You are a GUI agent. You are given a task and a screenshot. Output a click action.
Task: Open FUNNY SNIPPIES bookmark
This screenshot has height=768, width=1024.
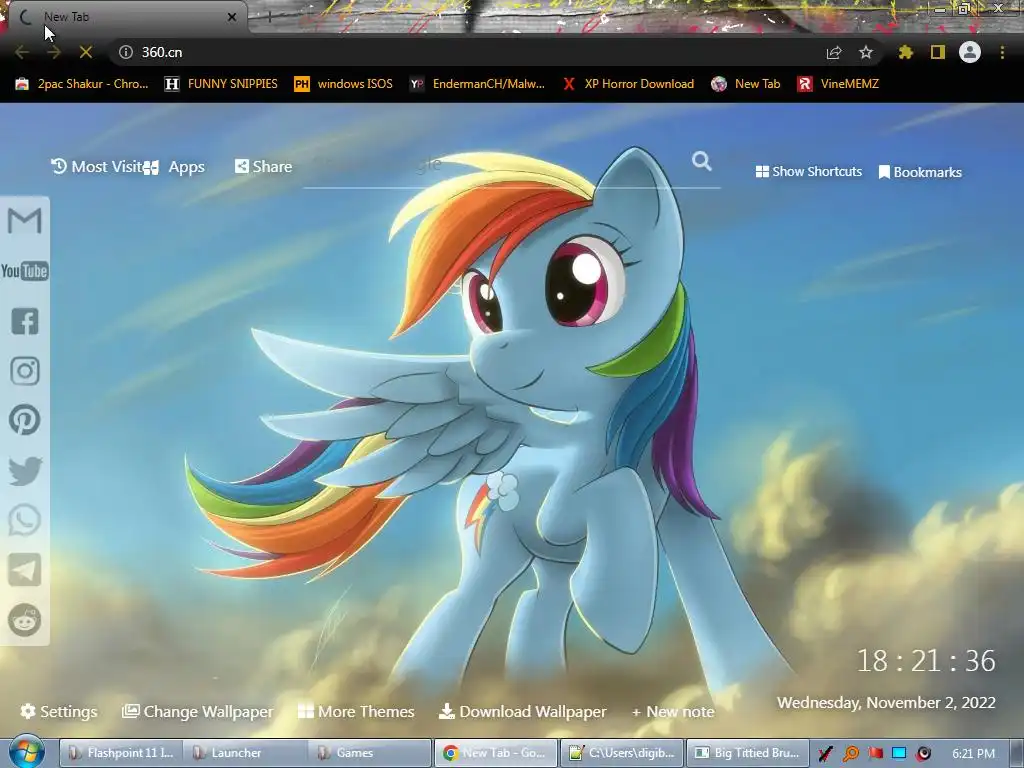coord(221,84)
